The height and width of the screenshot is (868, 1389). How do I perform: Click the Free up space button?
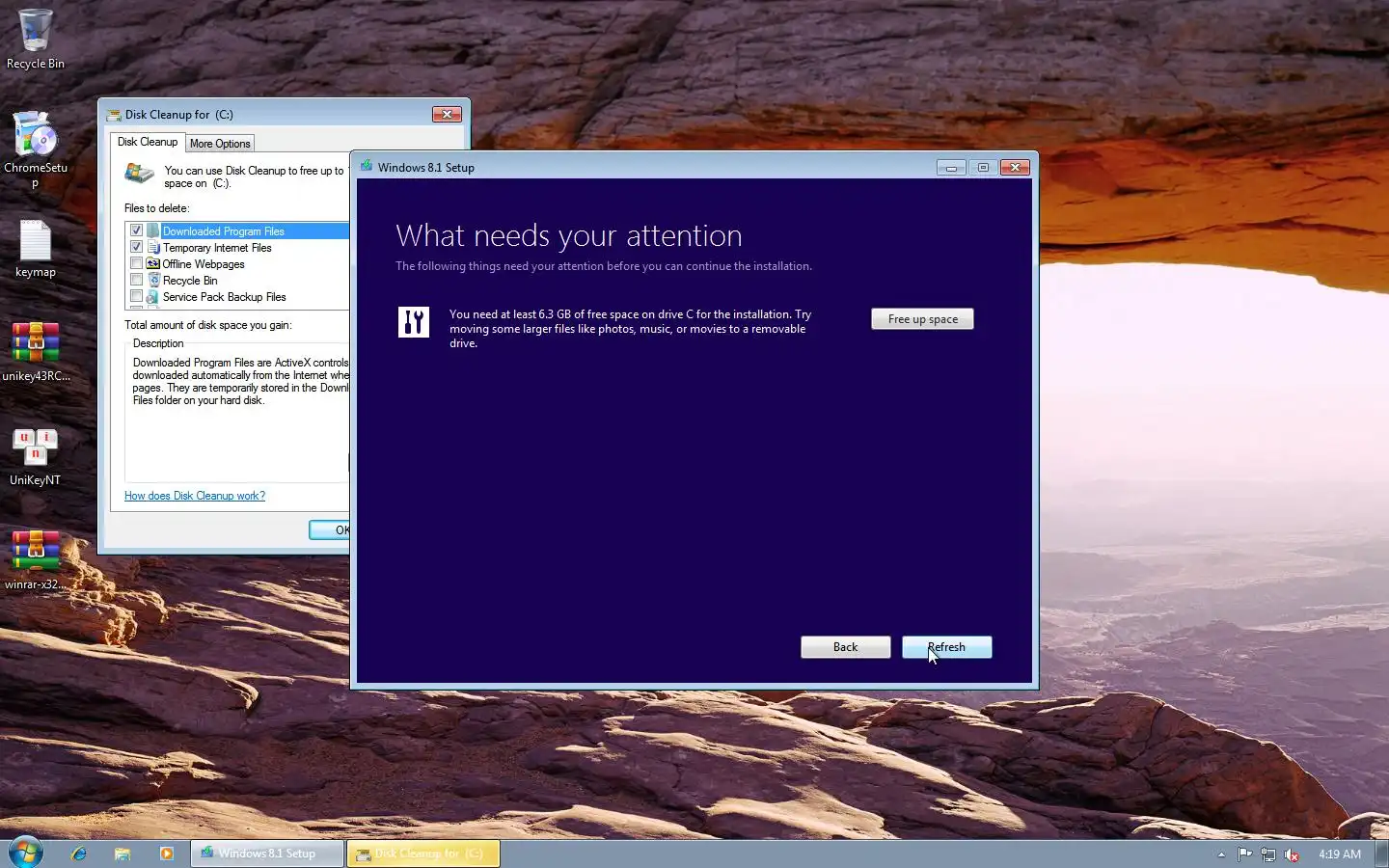(922, 319)
